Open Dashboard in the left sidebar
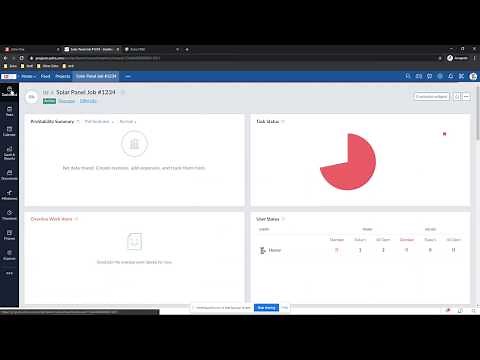480x360 pixels. (9, 91)
